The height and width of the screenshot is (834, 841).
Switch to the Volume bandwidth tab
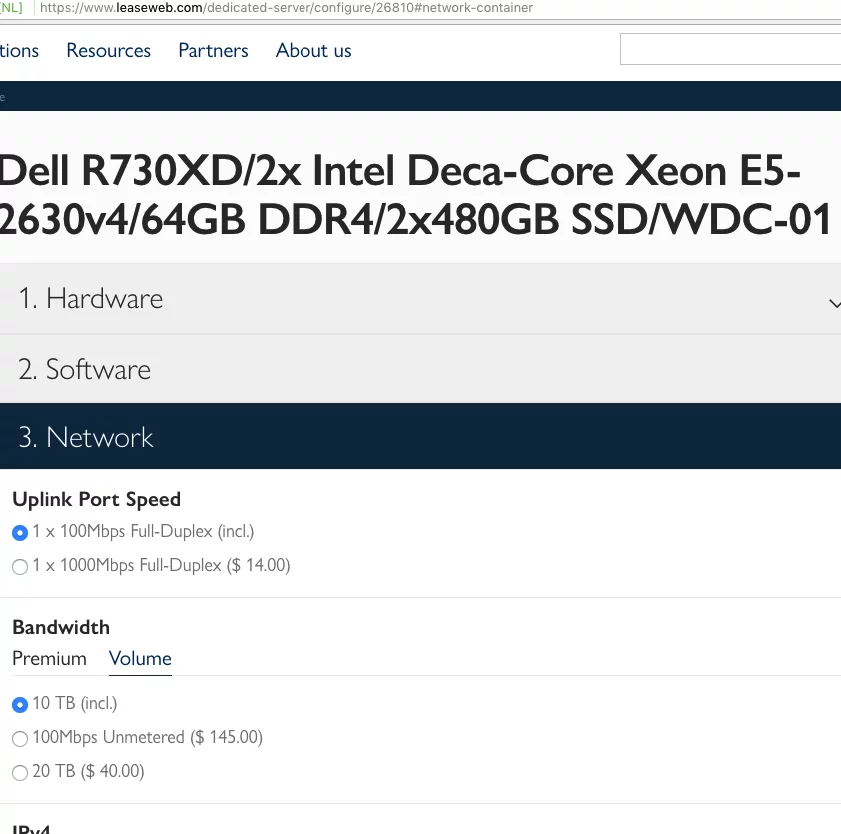point(140,658)
